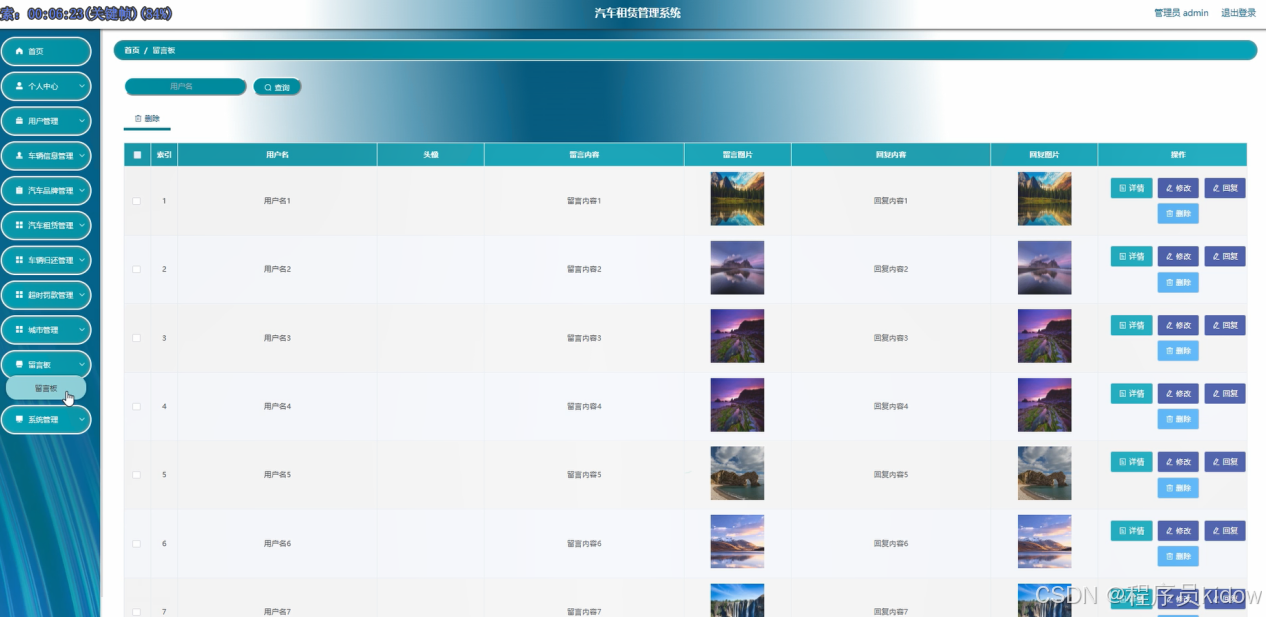Viewport: 1266px width, 617px height.
Task: Click 删除 in the 用户名2 row
Action: (x=1178, y=283)
